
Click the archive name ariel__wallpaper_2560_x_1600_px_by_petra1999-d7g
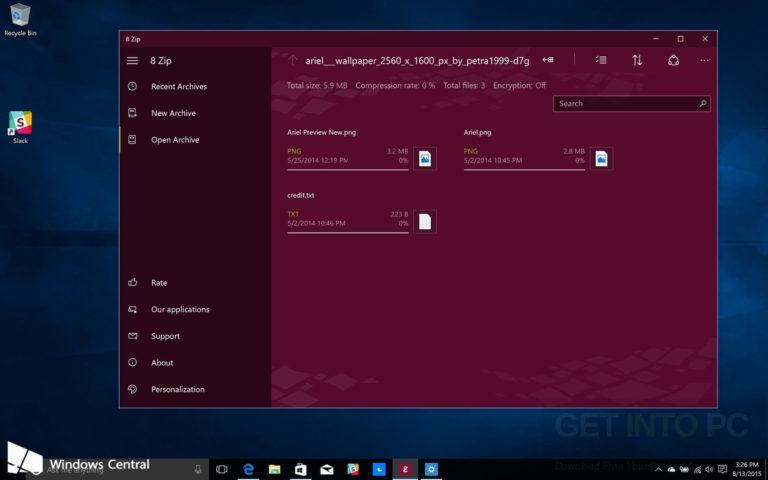tap(417, 61)
